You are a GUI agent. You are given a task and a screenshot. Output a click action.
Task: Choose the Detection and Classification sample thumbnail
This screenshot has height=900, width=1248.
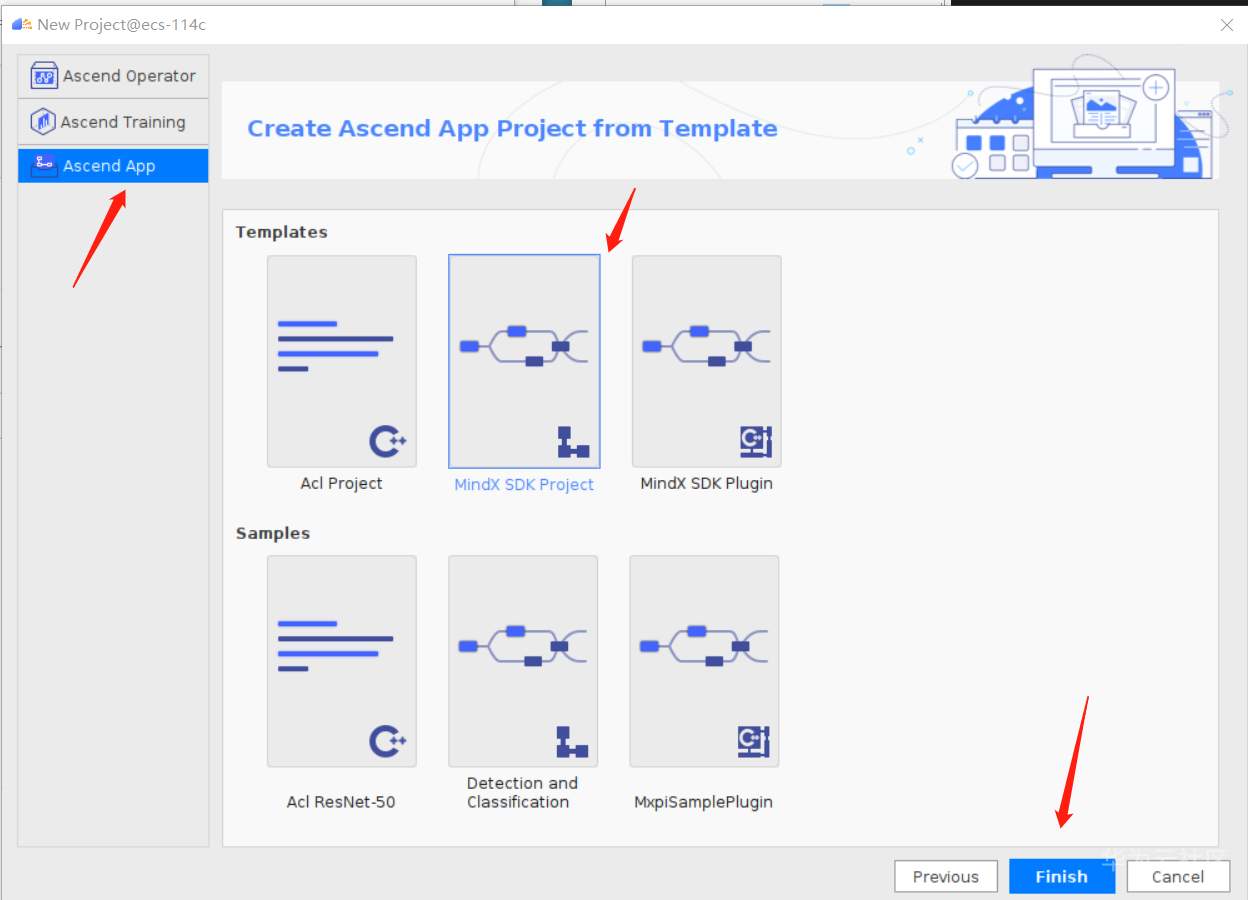(x=523, y=661)
